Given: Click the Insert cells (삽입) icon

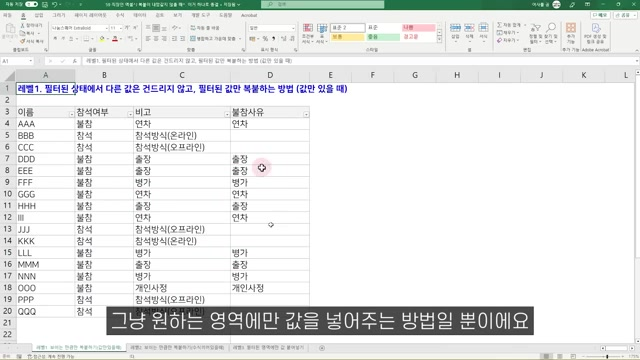Looking at the screenshot, I should click(455, 28).
